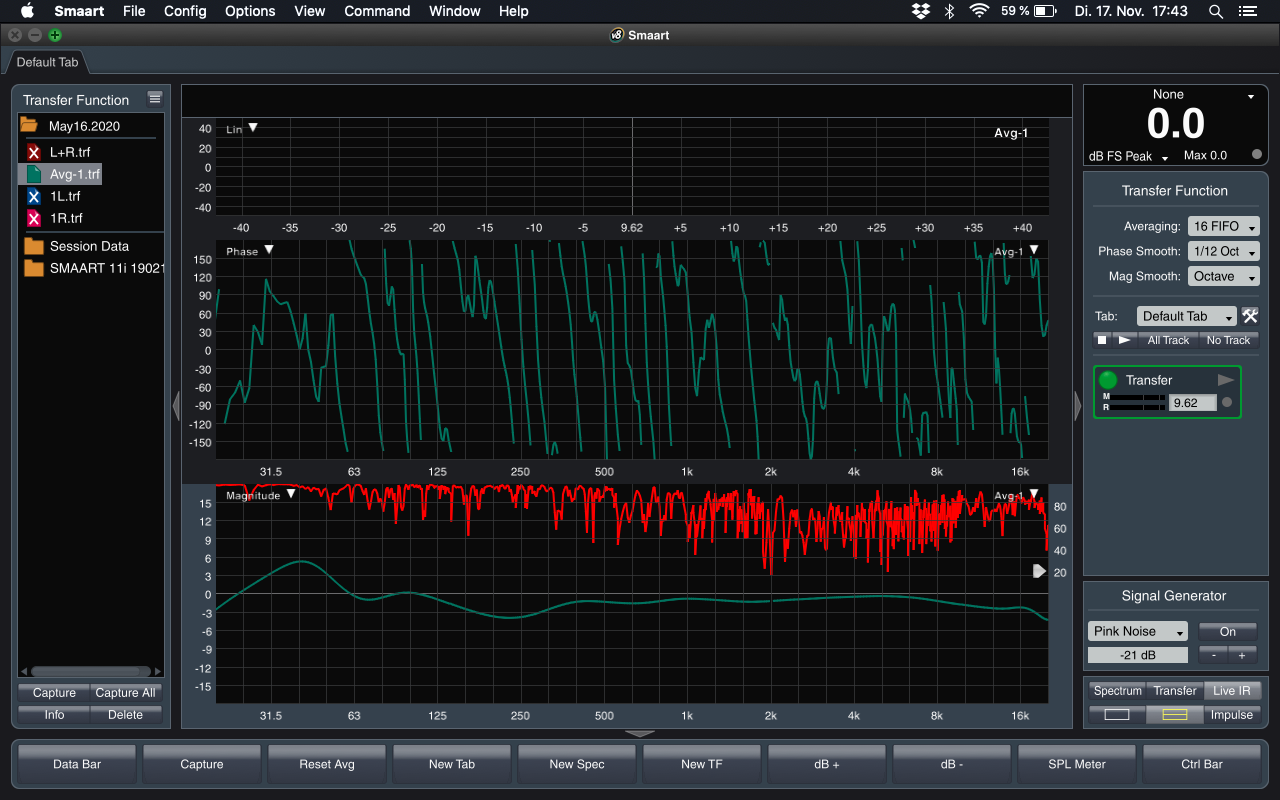Open the Options menu

pos(250,11)
